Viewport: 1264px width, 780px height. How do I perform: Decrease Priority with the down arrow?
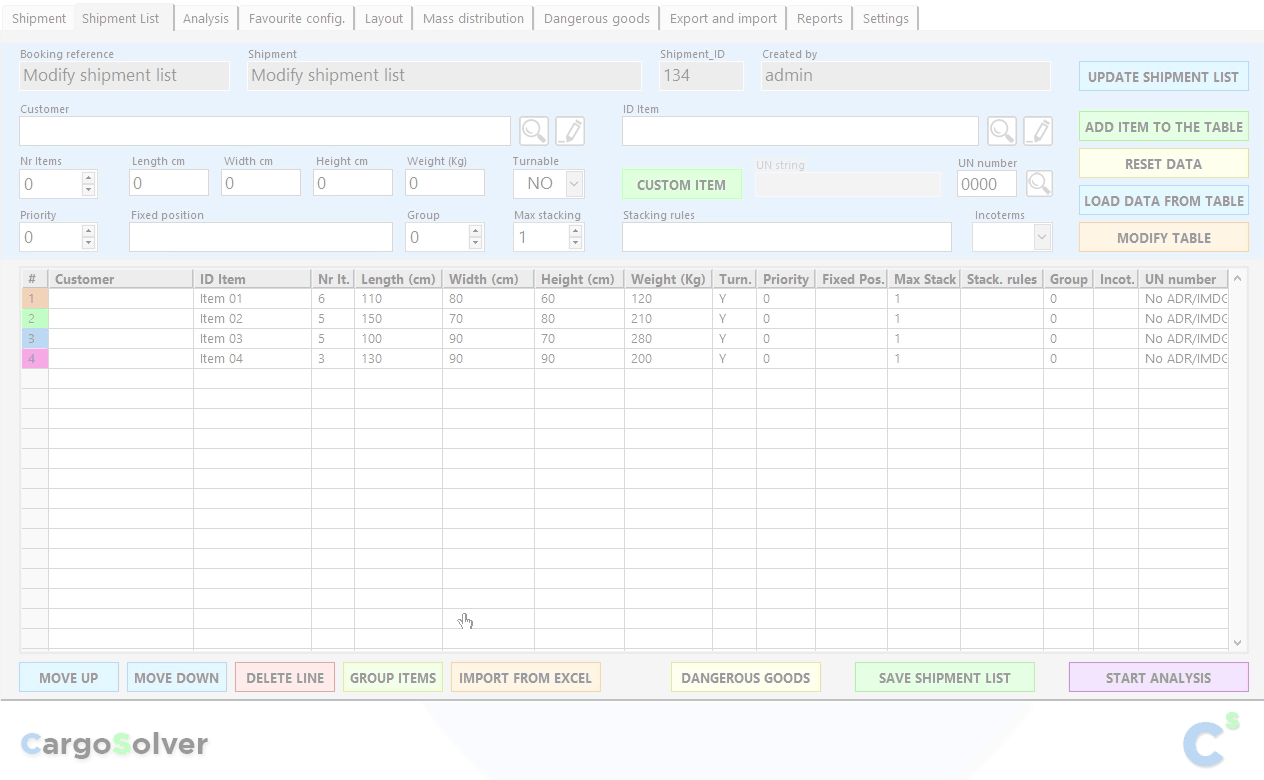click(x=88, y=243)
